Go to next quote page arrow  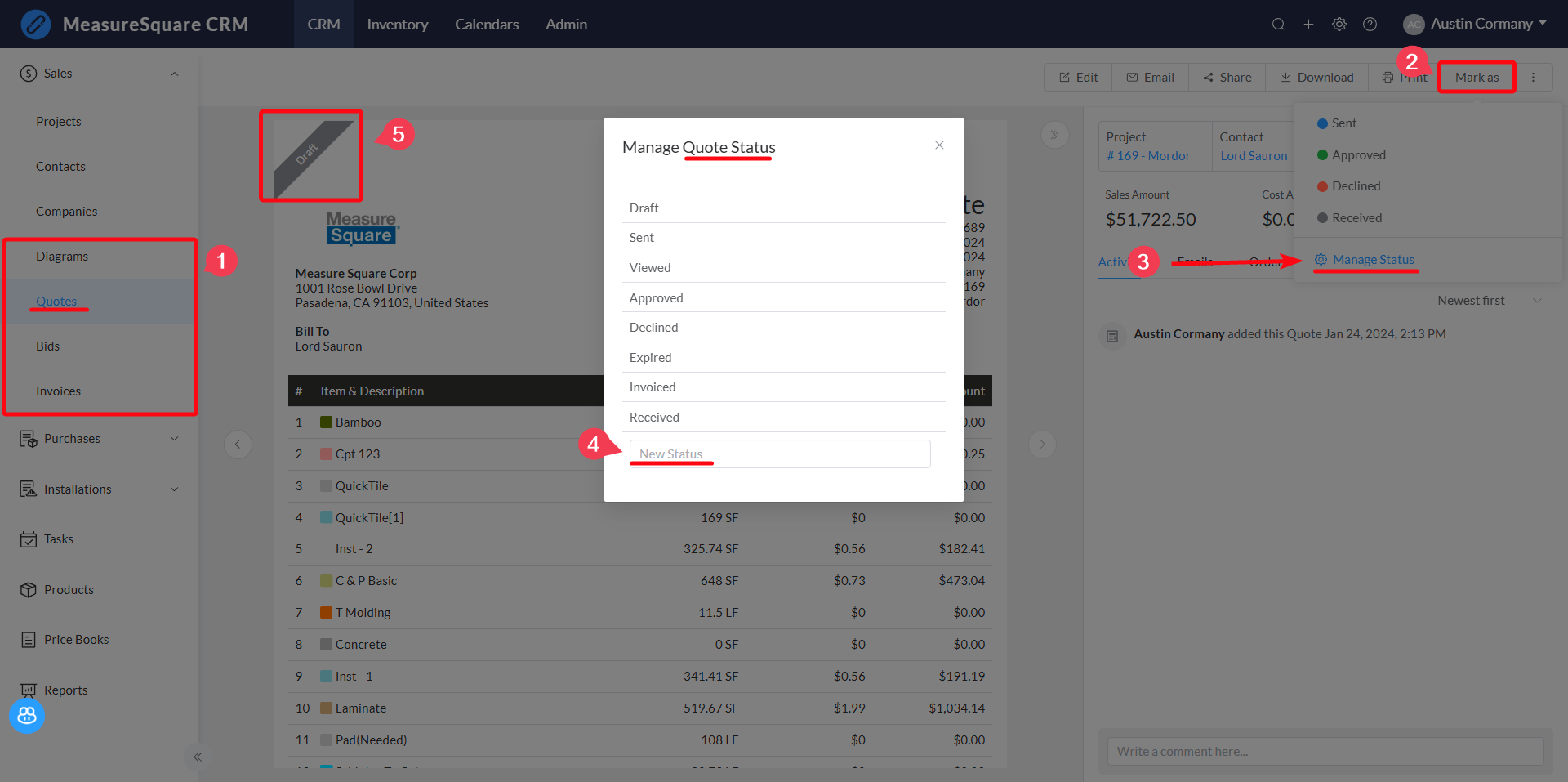click(x=1042, y=444)
